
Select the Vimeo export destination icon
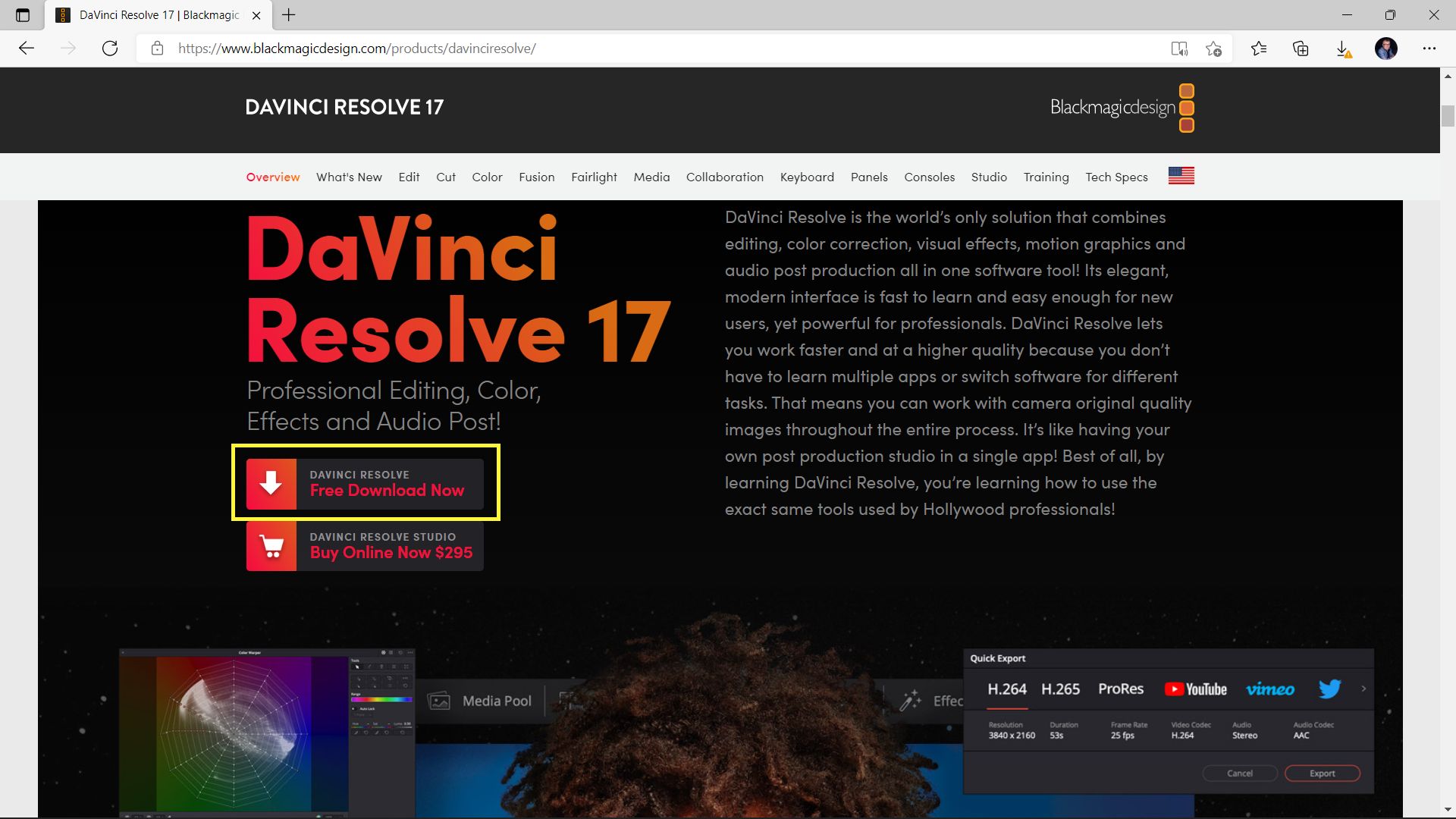point(1270,689)
